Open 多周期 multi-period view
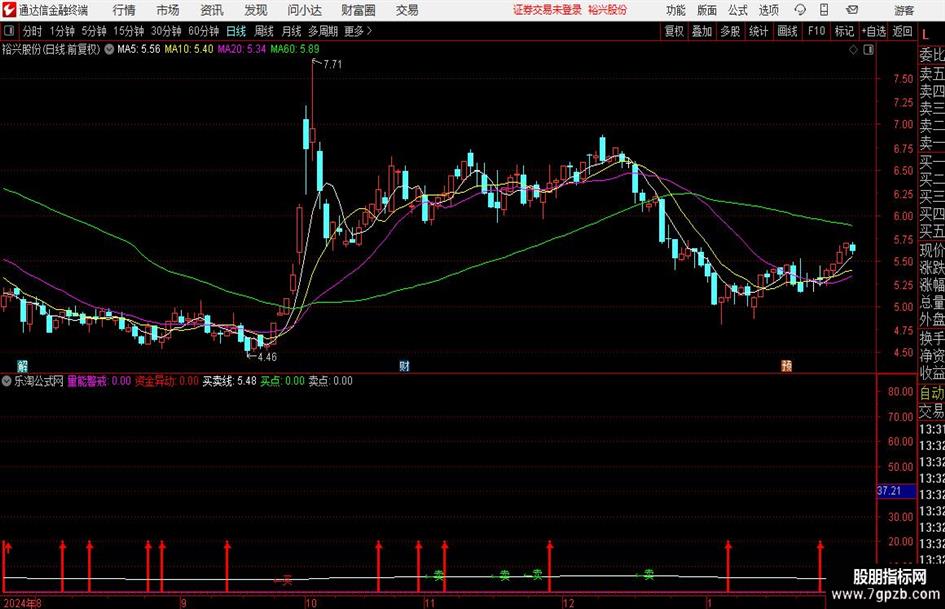This screenshot has height=609, width=945. (323, 31)
